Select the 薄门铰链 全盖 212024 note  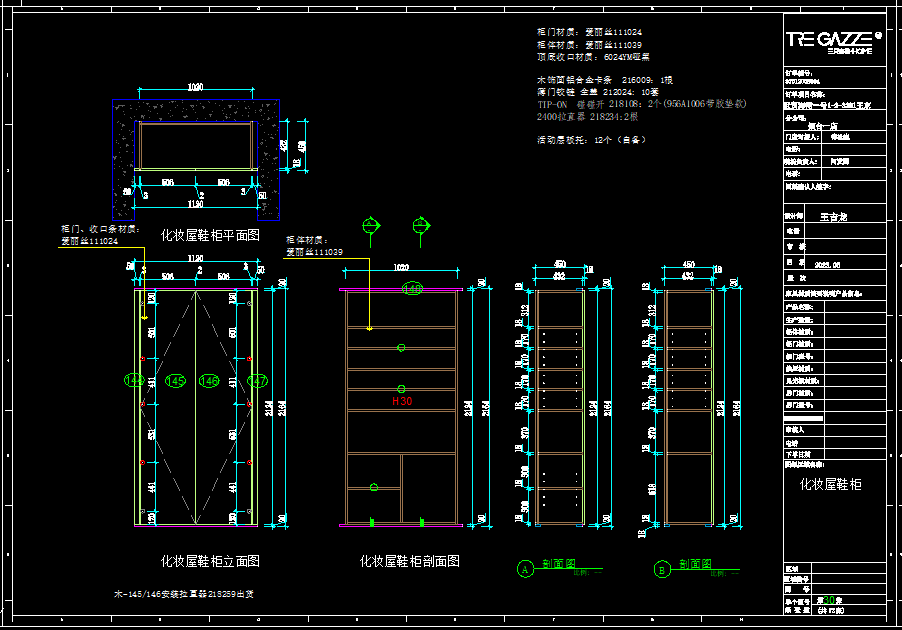(x=598, y=92)
